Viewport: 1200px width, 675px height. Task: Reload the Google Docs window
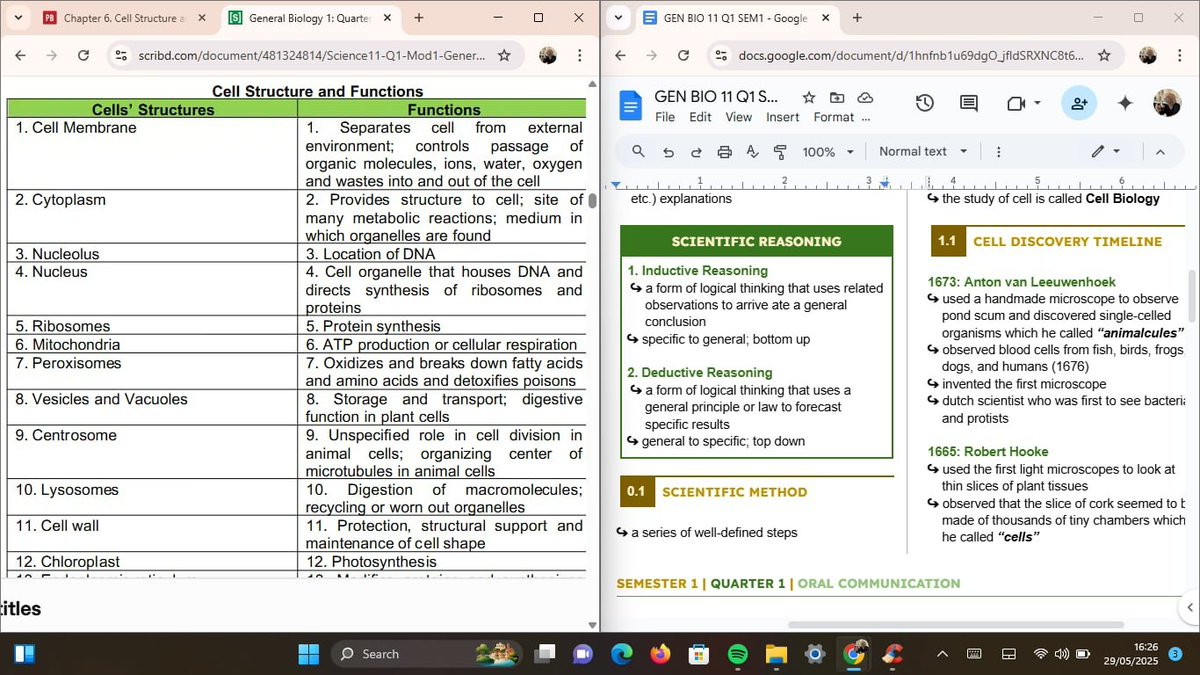coord(683,56)
